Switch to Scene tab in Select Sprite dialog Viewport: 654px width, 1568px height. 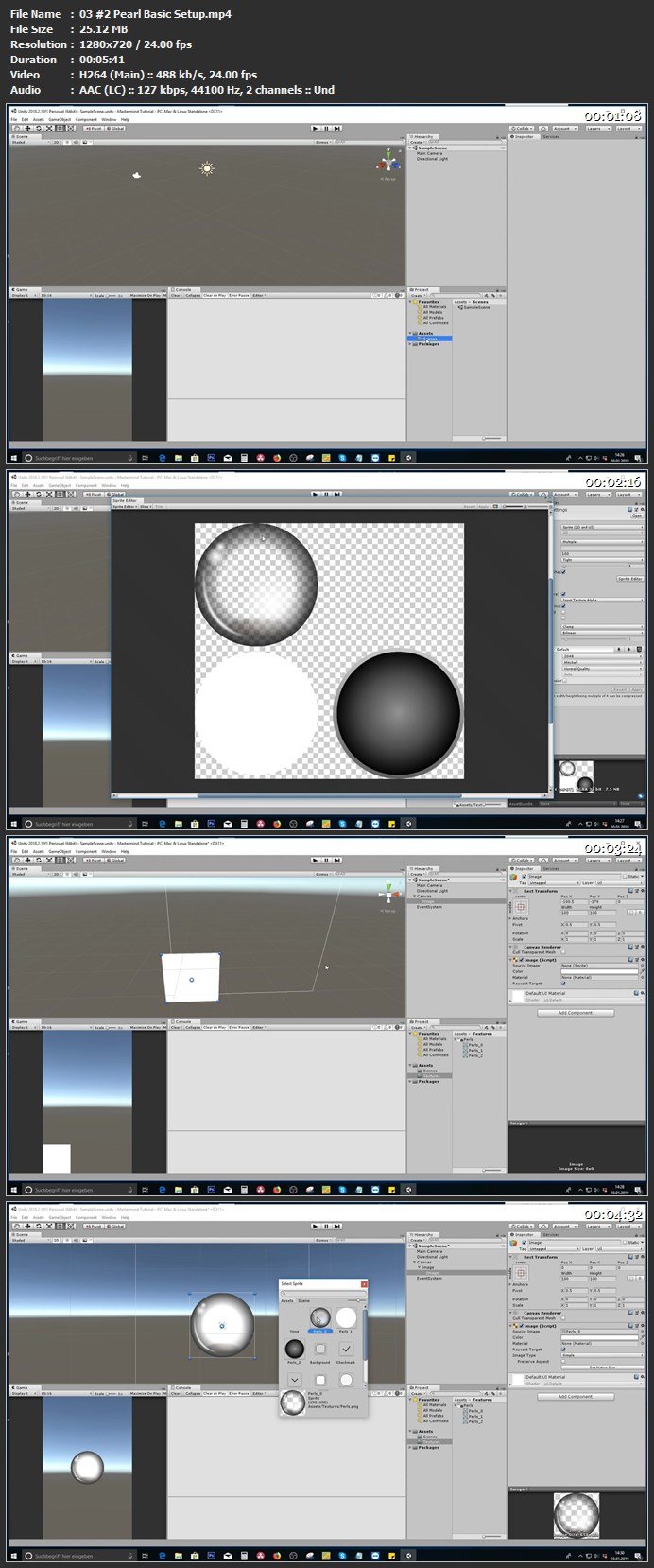(304, 1300)
